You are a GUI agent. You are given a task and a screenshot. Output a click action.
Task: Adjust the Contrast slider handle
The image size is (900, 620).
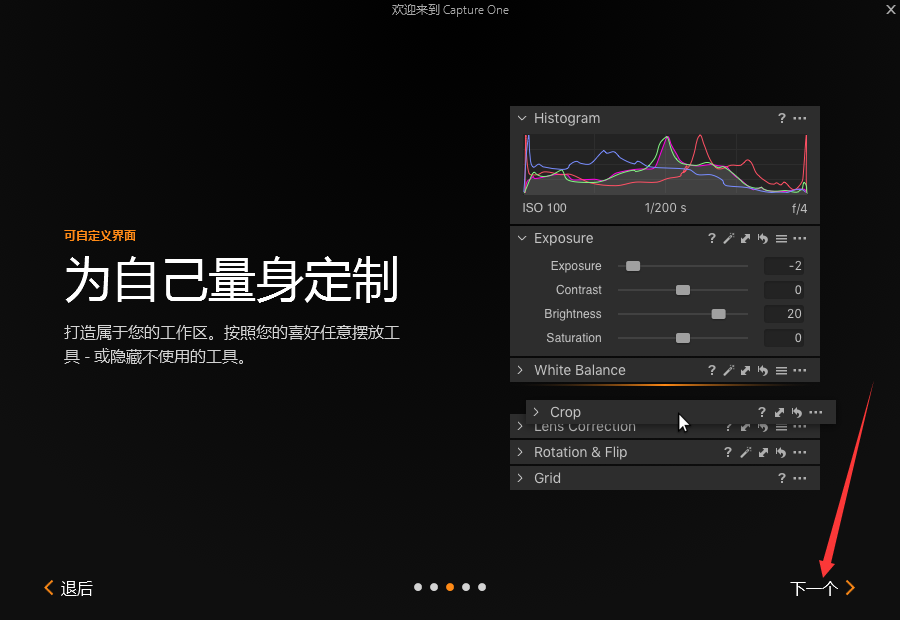(x=683, y=290)
